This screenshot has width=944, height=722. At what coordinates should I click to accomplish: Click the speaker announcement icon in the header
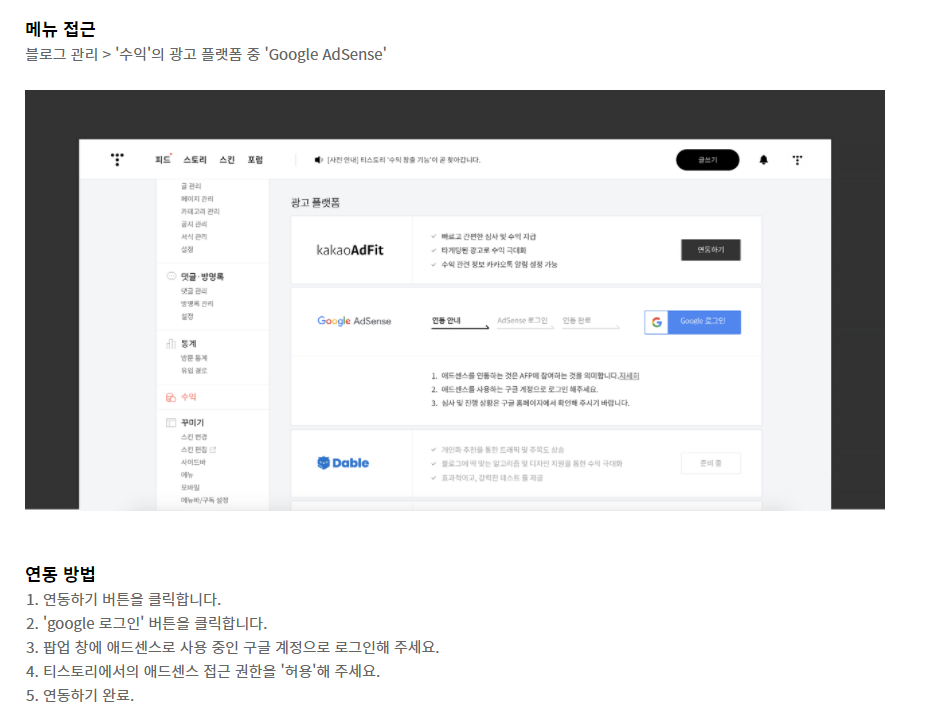point(318,160)
